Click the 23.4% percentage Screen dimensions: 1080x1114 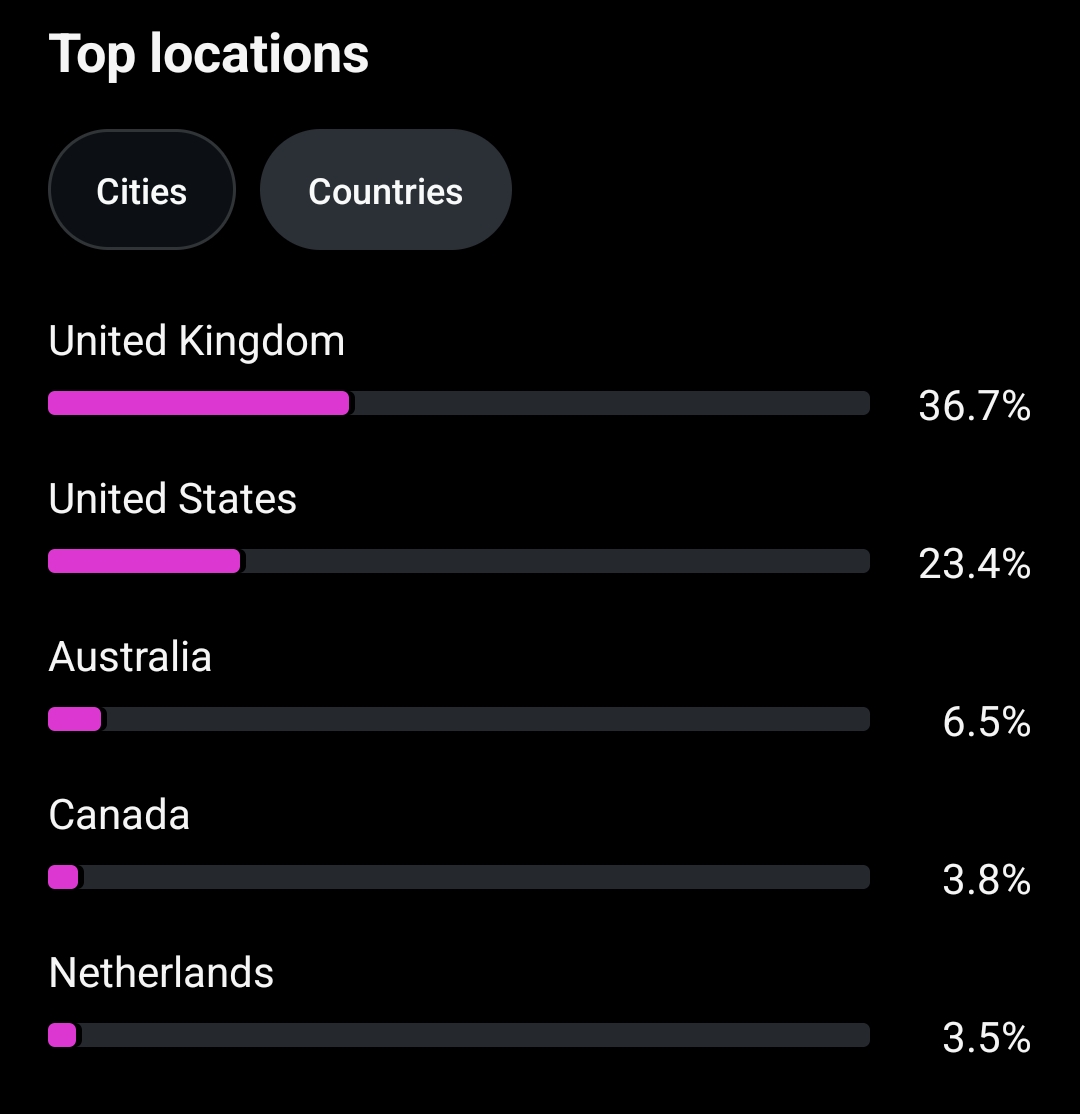[973, 565]
